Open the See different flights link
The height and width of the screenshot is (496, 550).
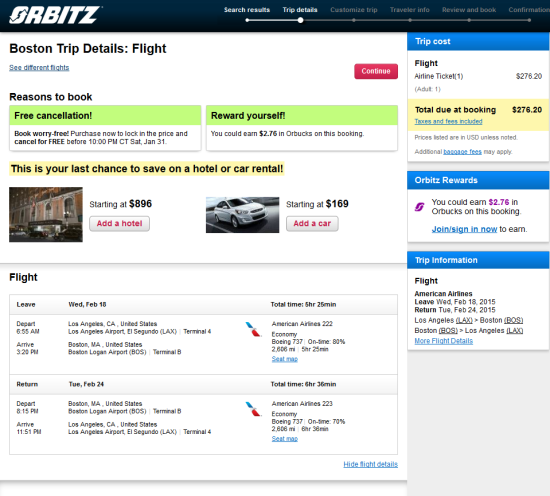click(39, 67)
